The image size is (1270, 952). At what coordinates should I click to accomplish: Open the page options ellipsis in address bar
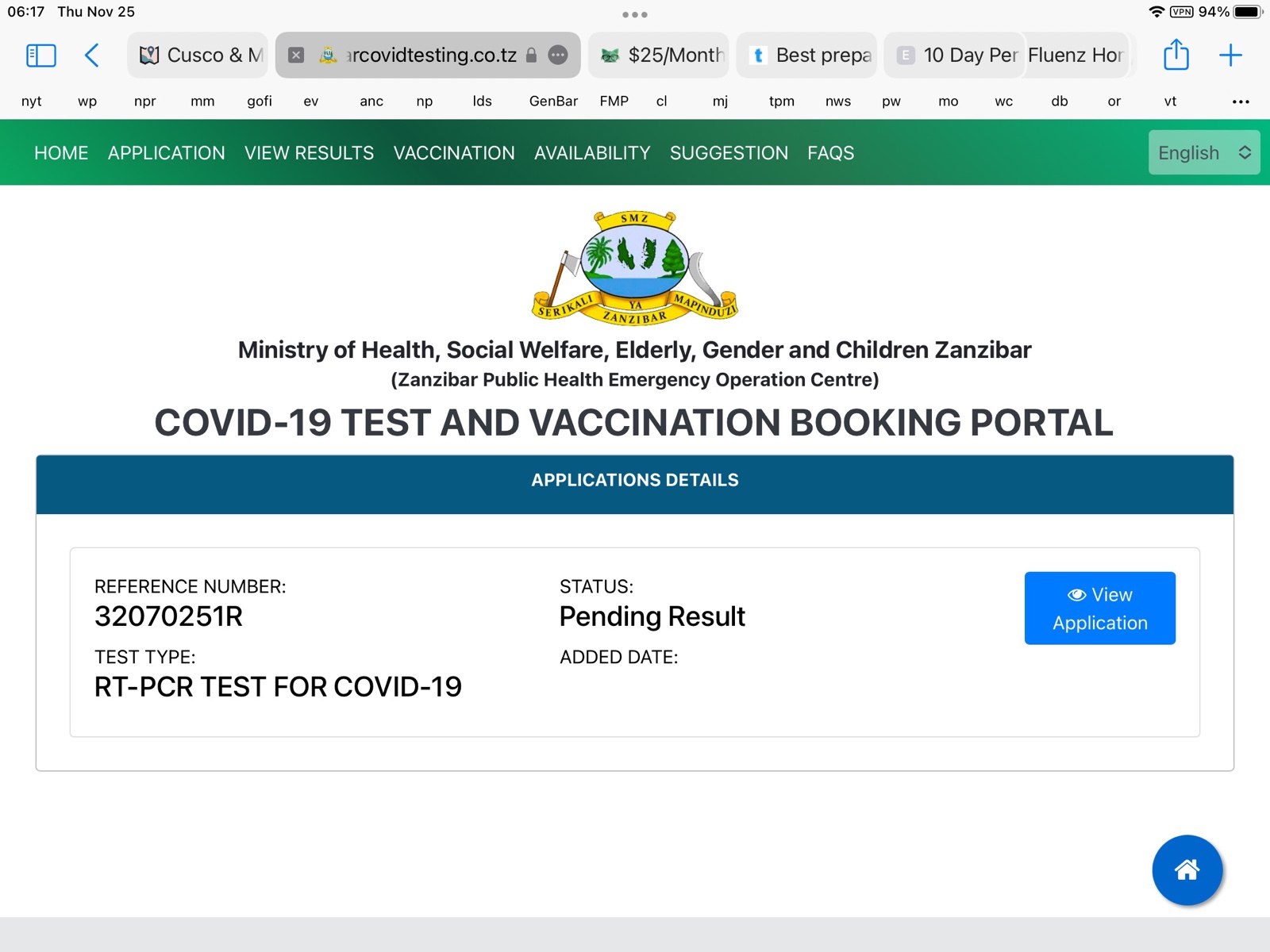tap(558, 56)
